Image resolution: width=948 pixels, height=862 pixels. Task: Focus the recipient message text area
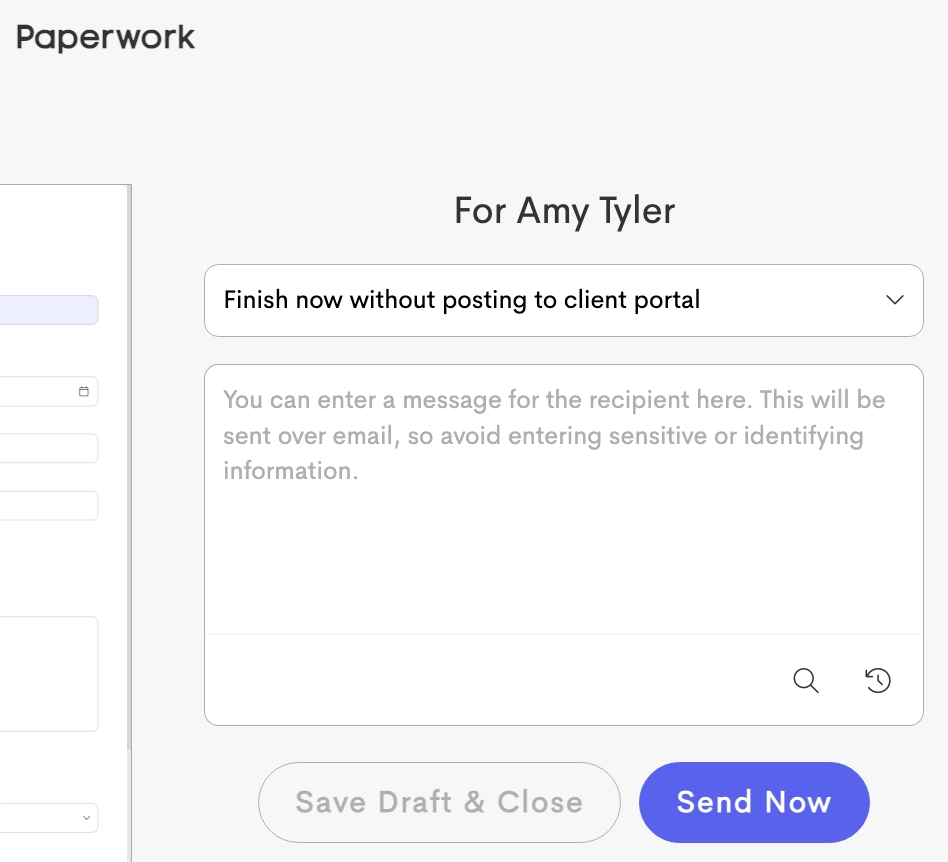pyautogui.click(x=563, y=499)
